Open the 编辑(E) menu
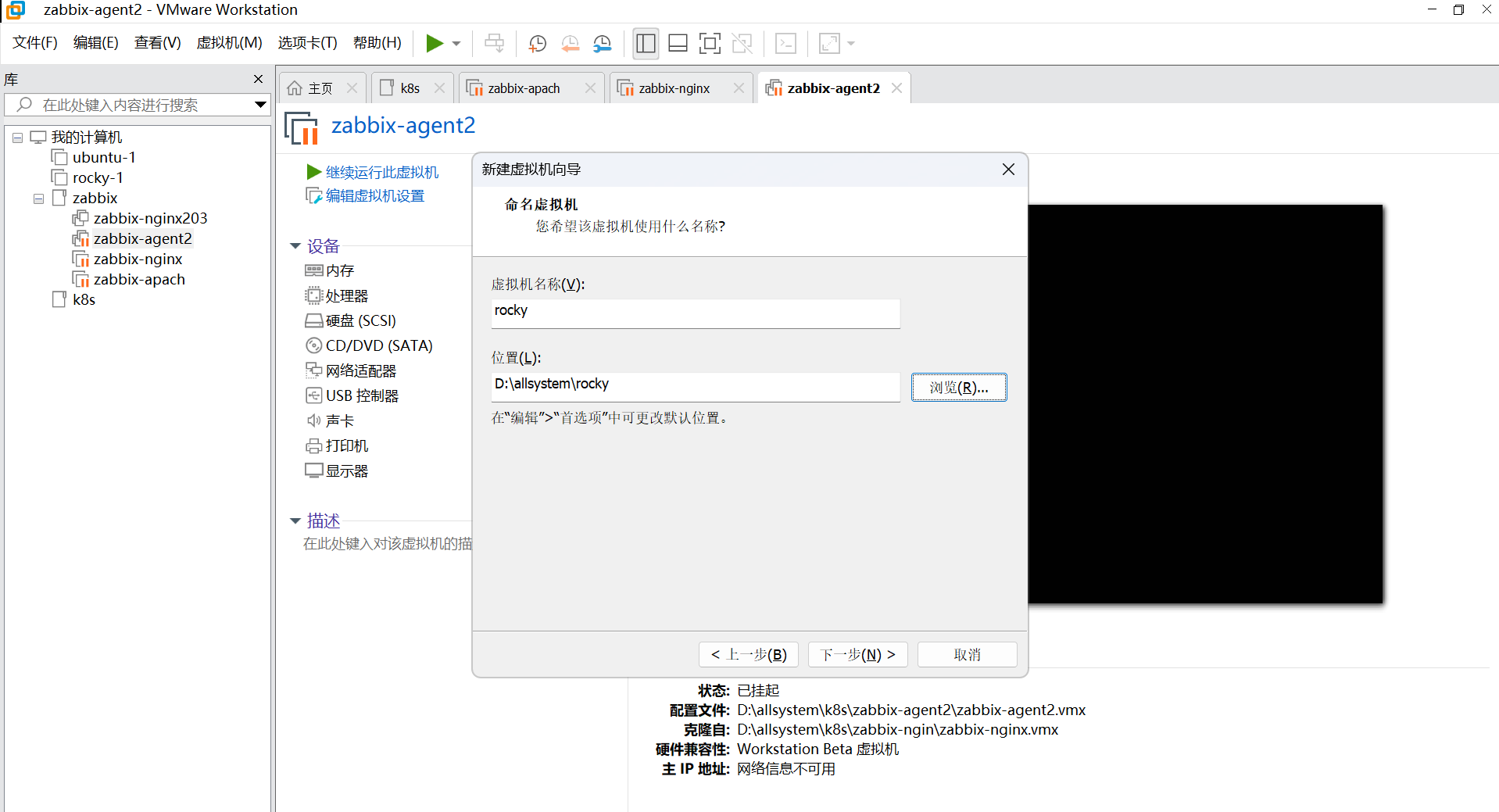This screenshot has width=1499, height=812. click(96, 43)
